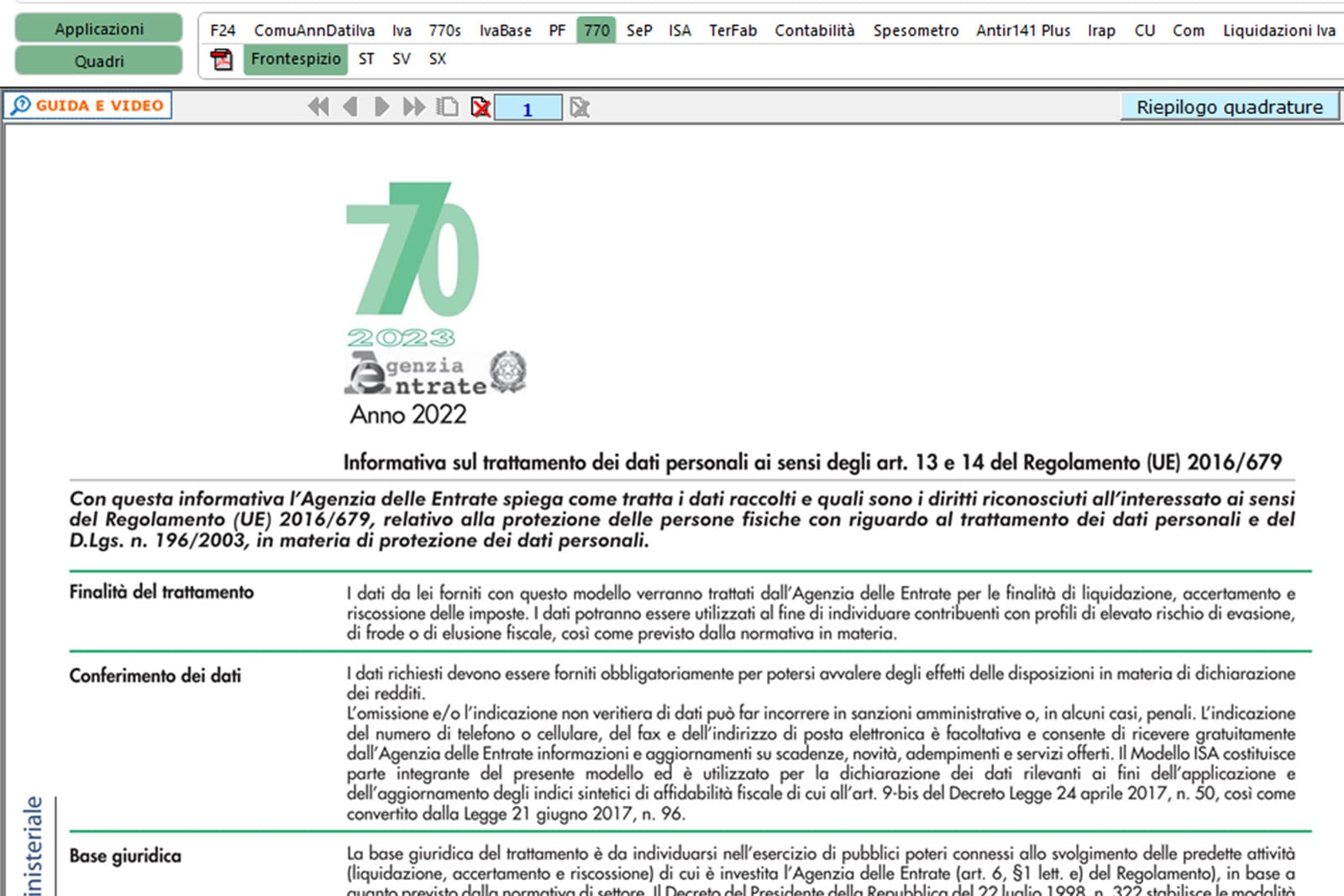The width and height of the screenshot is (1344, 896).
Task: Switch to the Irap tab
Action: (1101, 30)
